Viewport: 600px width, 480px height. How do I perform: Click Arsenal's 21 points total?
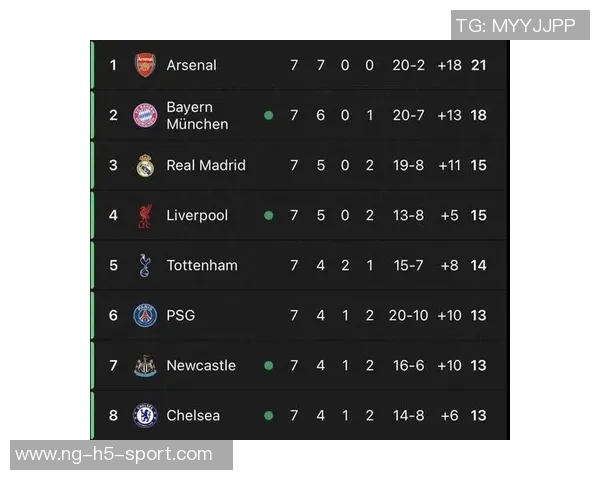click(479, 65)
